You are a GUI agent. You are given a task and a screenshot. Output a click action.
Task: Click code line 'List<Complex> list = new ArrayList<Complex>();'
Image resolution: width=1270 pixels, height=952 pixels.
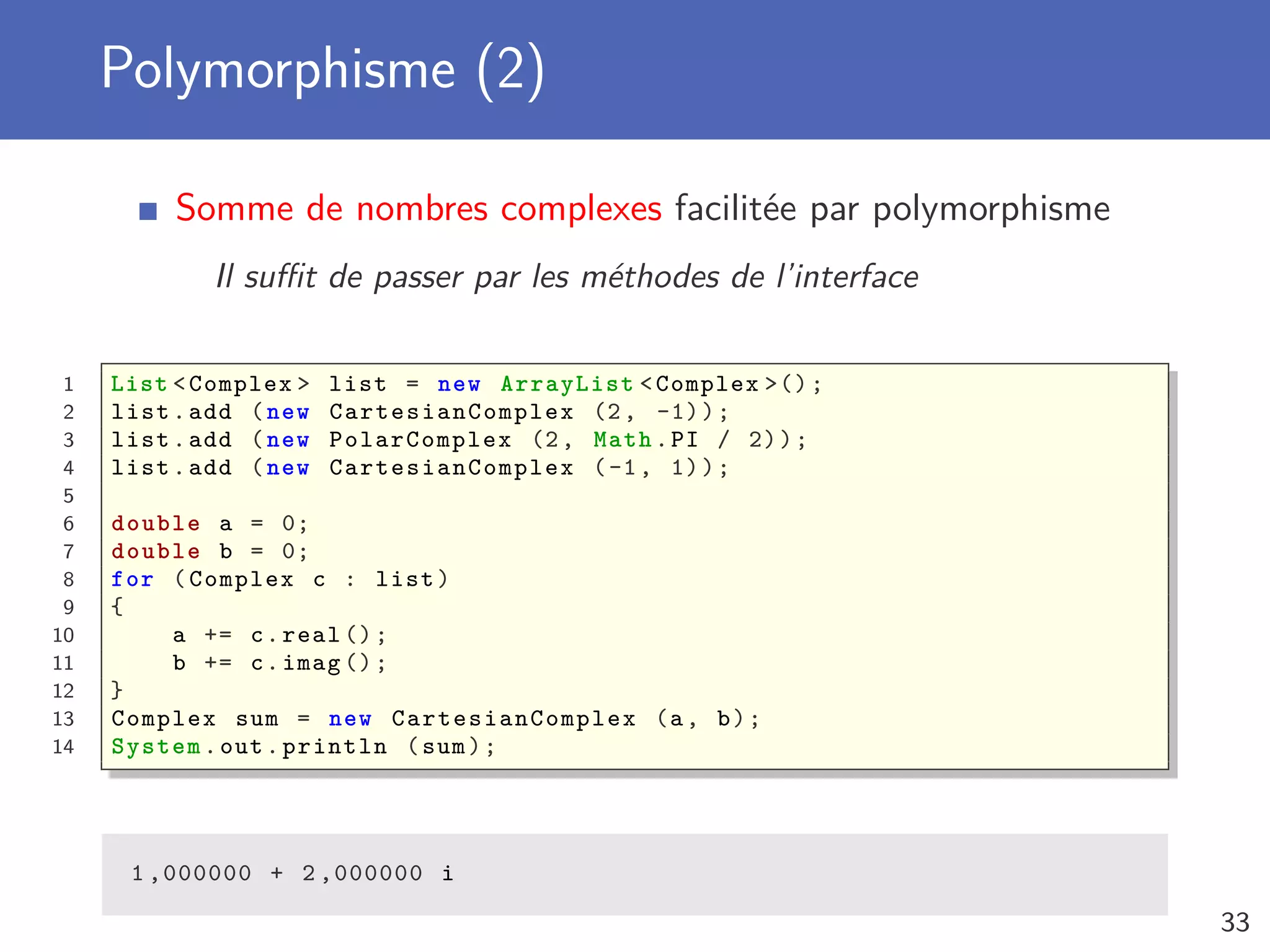click(x=466, y=384)
